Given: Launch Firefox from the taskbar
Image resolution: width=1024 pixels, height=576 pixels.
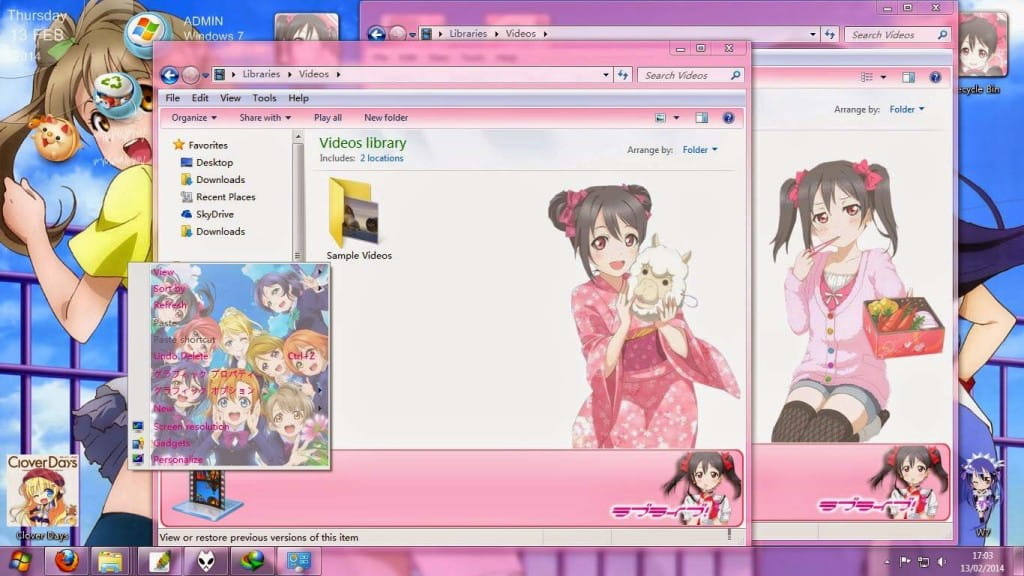Looking at the screenshot, I should (x=66, y=561).
